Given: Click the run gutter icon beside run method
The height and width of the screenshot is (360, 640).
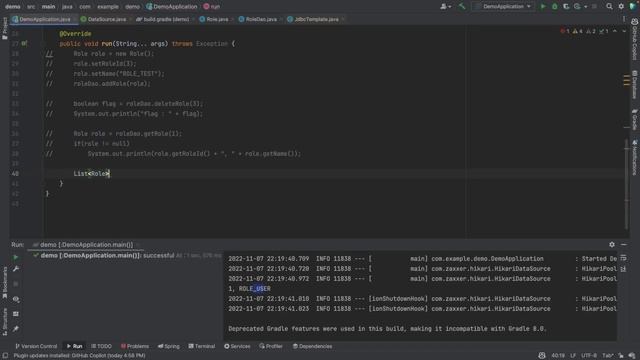Looking at the screenshot, I should 24,43.
